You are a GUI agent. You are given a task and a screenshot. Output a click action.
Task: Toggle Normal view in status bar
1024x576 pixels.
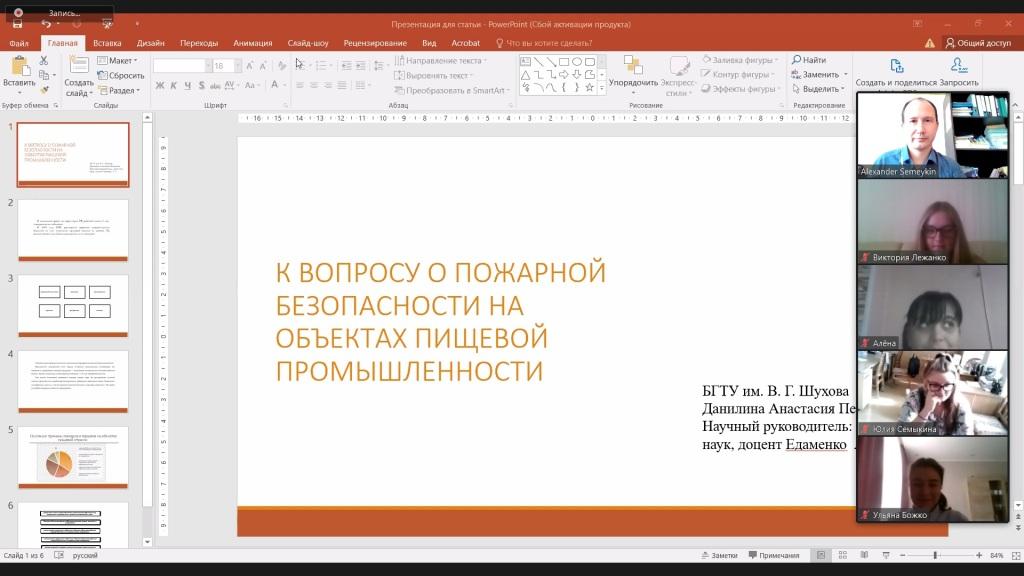pos(821,555)
